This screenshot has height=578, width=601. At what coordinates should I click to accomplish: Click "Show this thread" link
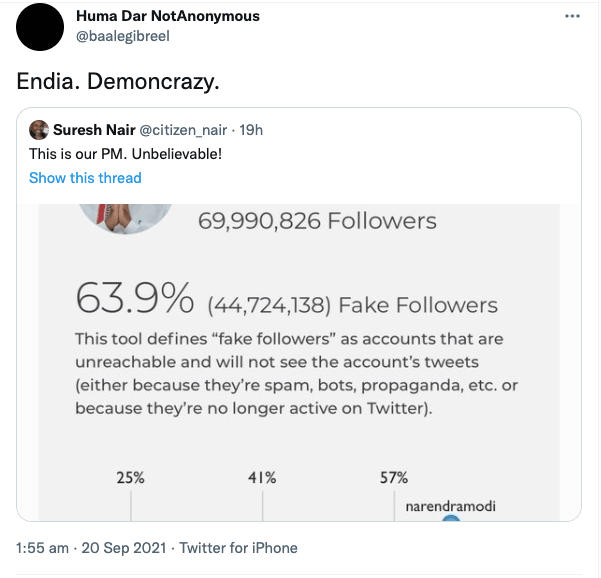coord(85,178)
